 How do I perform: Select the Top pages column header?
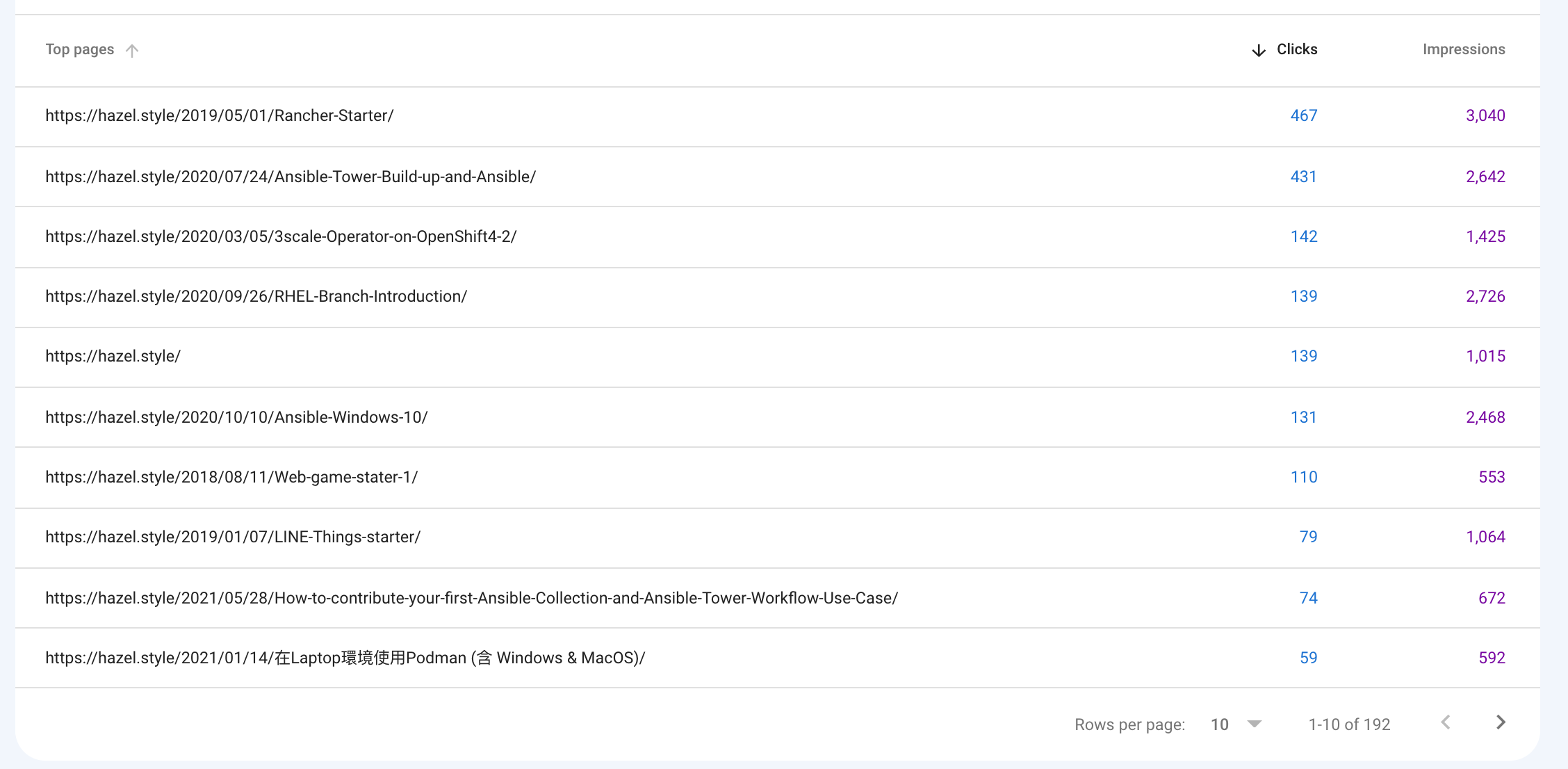(x=79, y=49)
